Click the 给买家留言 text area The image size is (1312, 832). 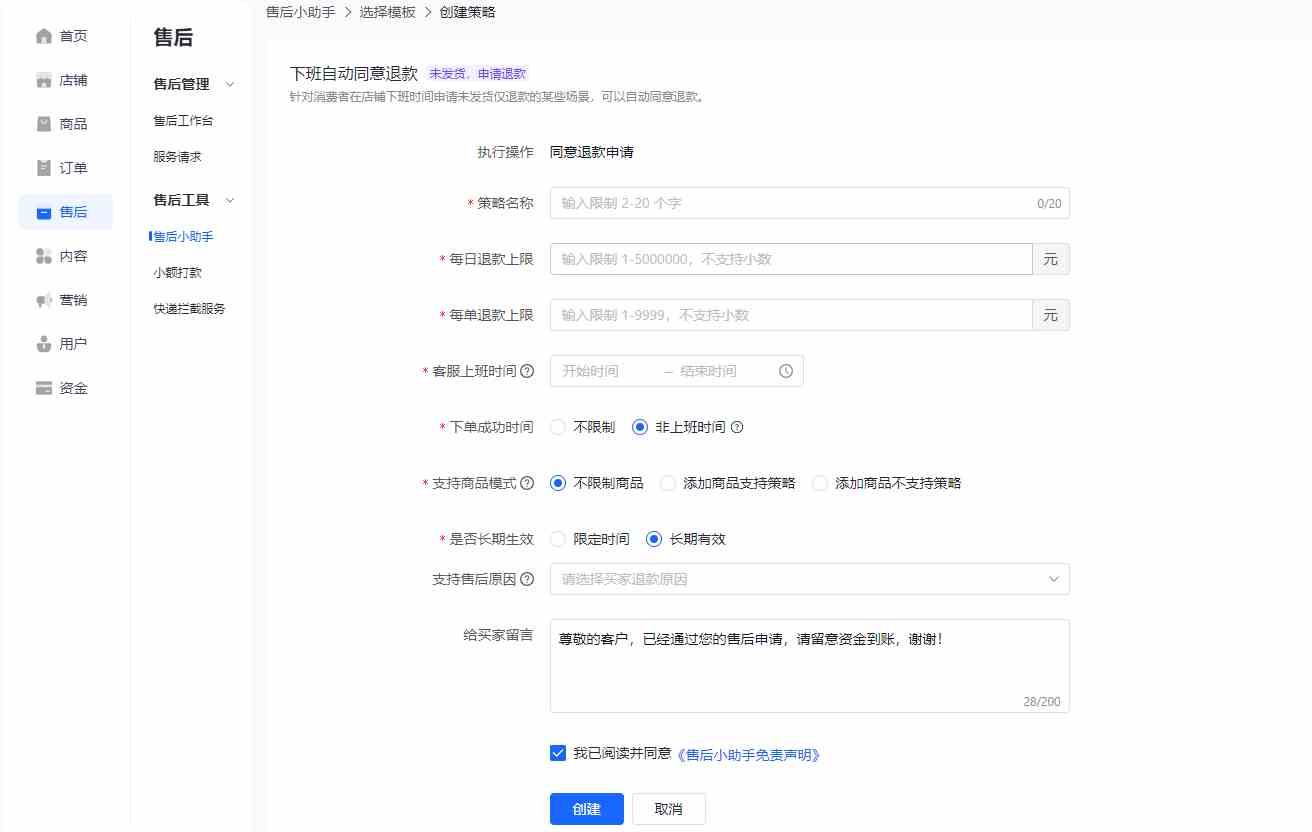coord(809,666)
